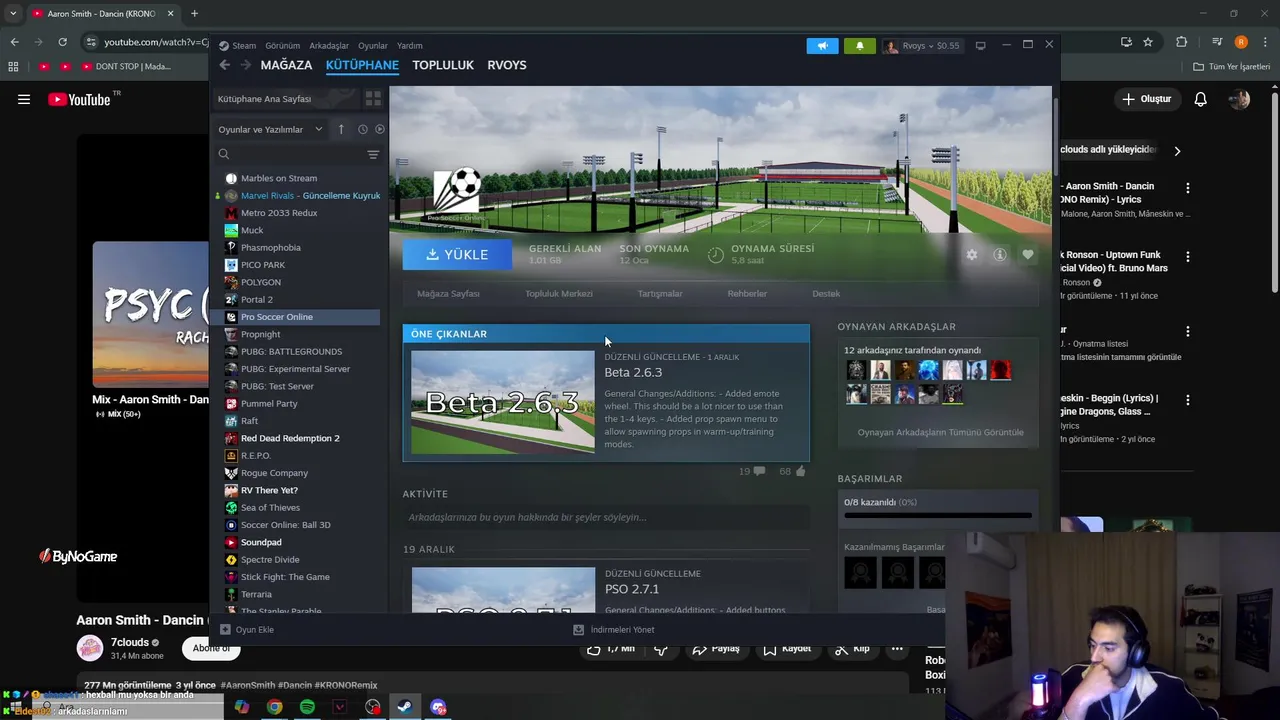Click the comments icon under Beta 2.6.3
This screenshot has height=720, width=1280.
click(759, 471)
